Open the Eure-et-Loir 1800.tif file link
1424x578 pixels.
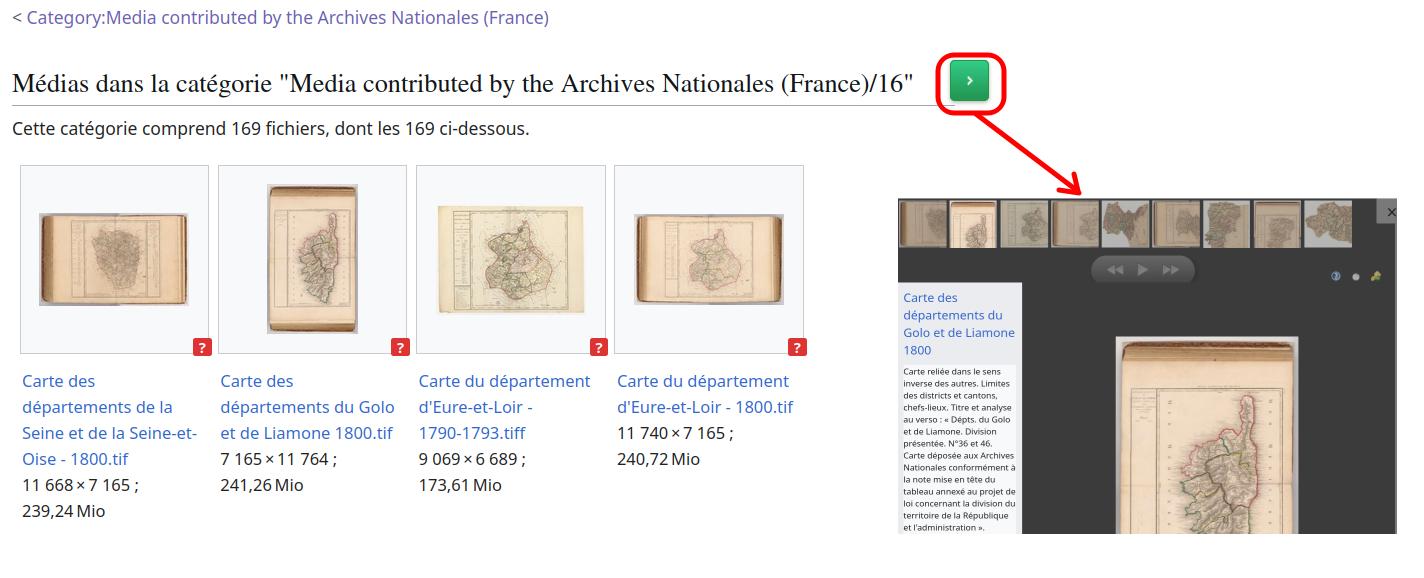pos(705,394)
